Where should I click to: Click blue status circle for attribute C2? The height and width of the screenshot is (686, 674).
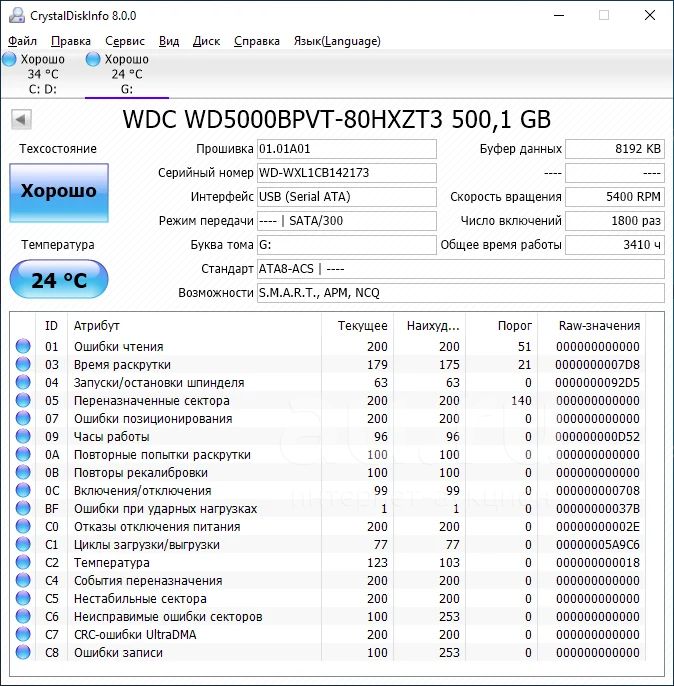pyautogui.click(x=23, y=562)
